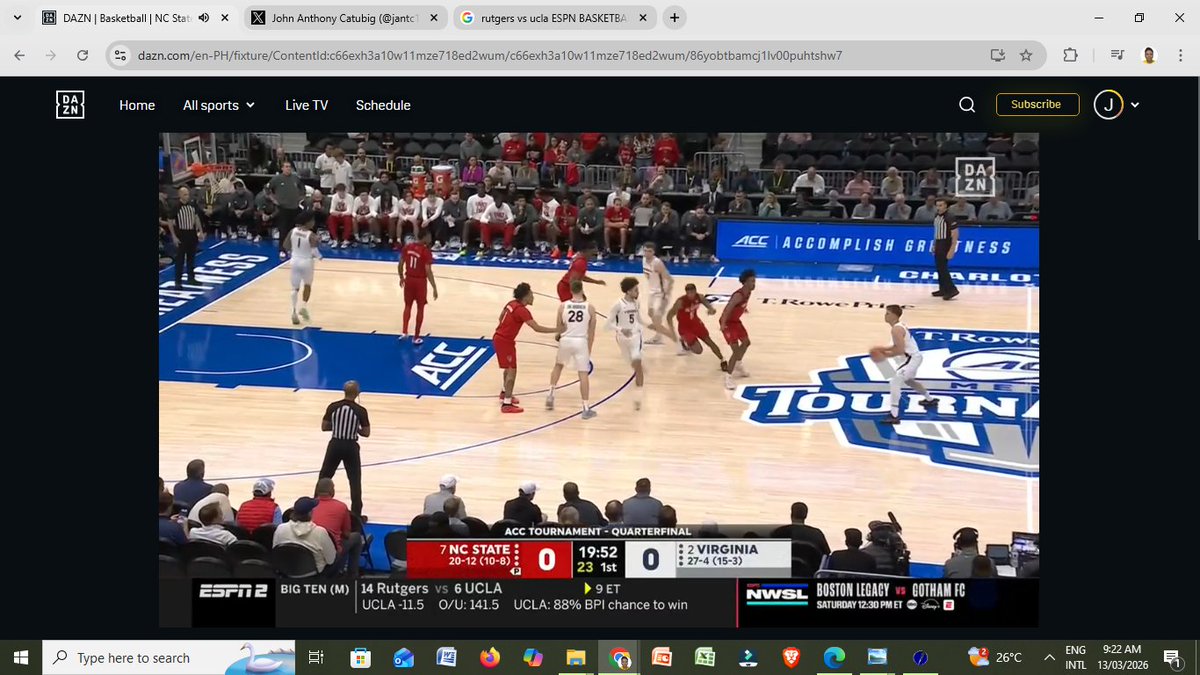
Task: Mute the DAZN tab audio icon
Action: (x=204, y=18)
